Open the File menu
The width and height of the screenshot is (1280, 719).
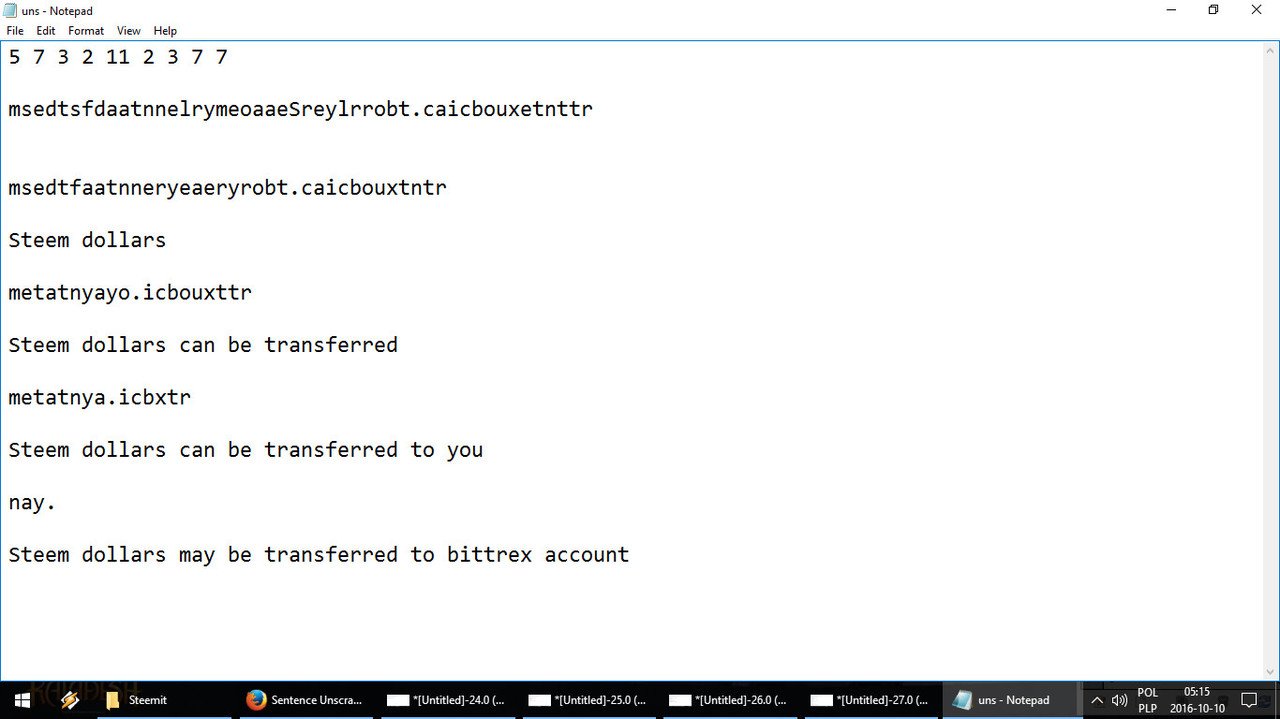pyautogui.click(x=15, y=31)
